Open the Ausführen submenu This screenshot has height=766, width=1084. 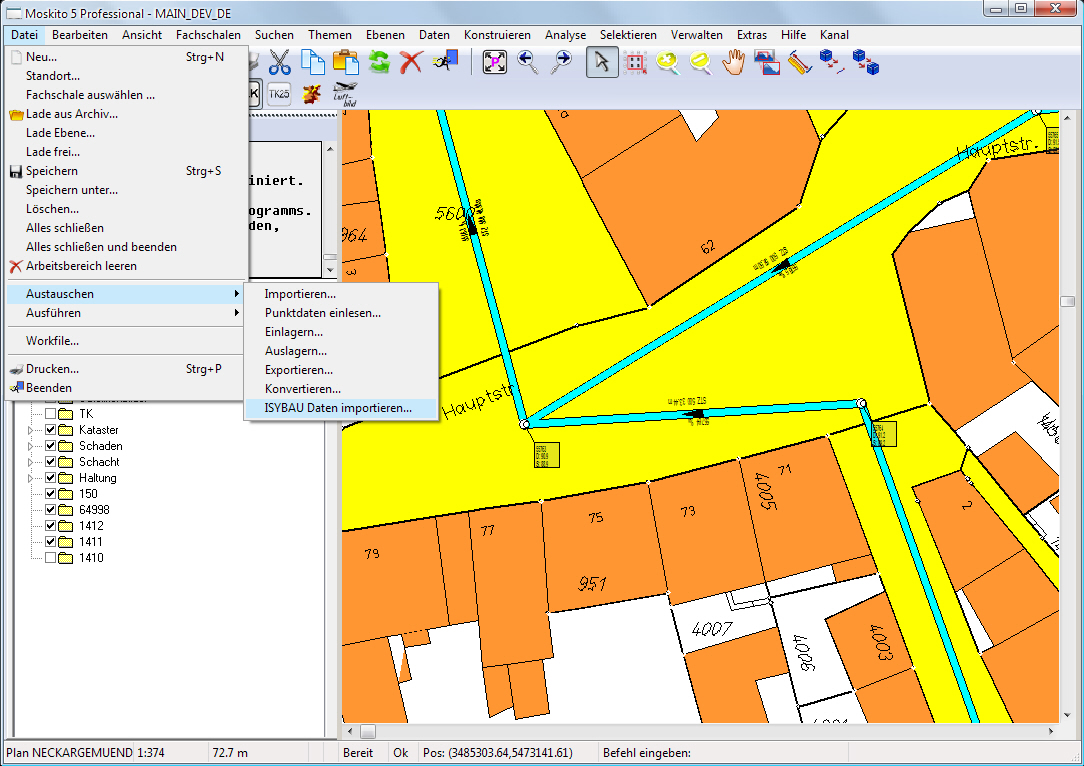tap(125, 313)
